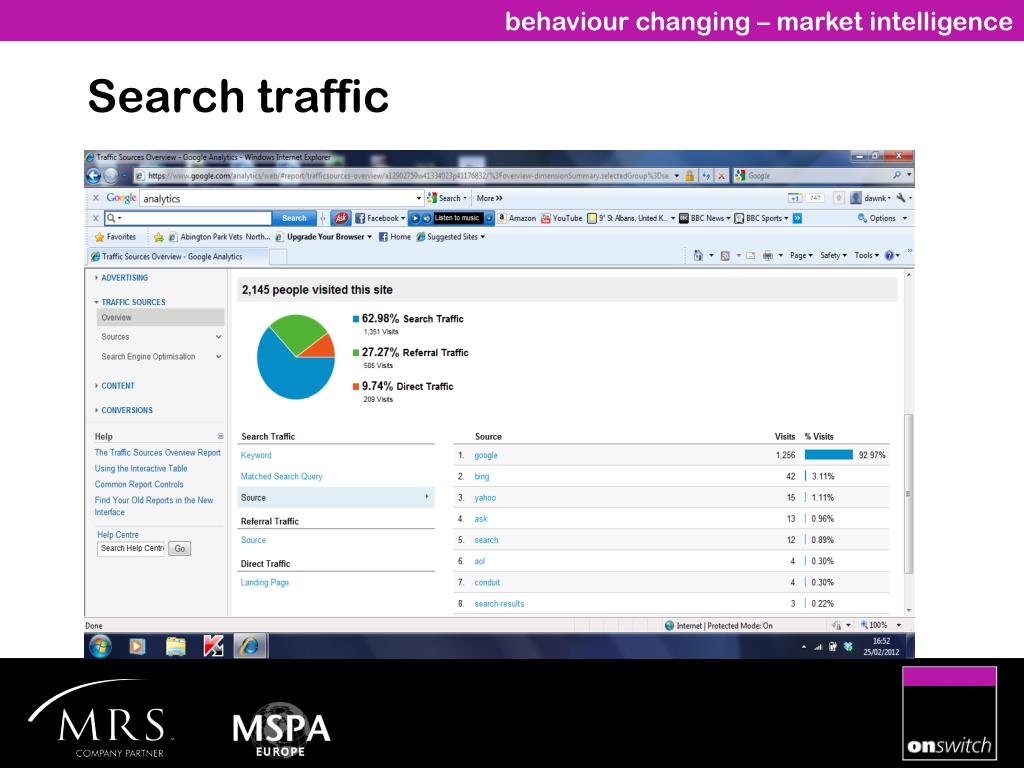Close the Google toolbar with its X
This screenshot has height=768, width=1024.
pos(95,198)
